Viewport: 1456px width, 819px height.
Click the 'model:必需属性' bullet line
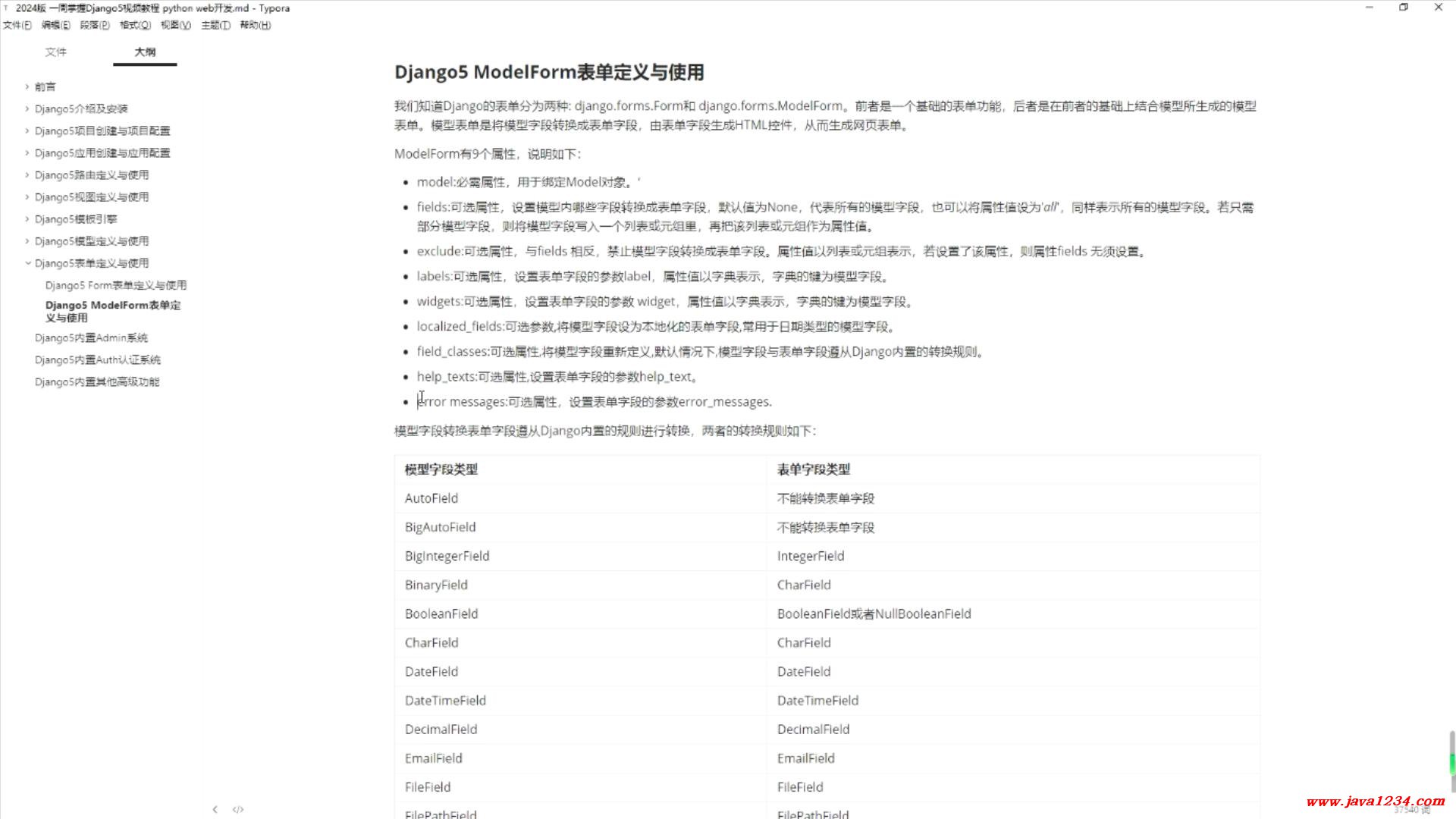(x=529, y=182)
